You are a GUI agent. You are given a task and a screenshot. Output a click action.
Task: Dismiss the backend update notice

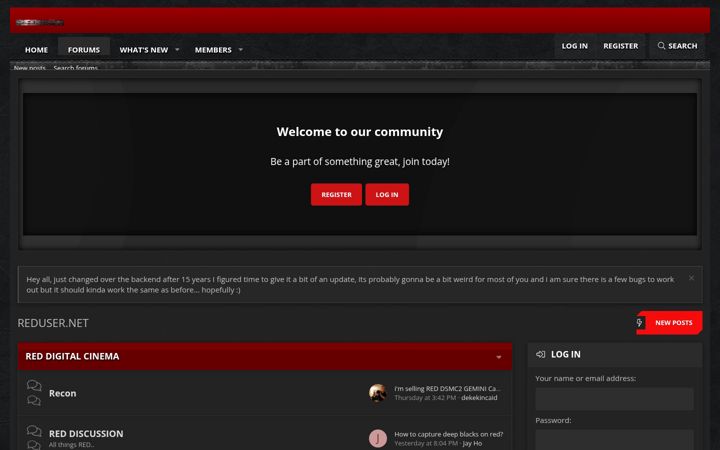pyautogui.click(x=691, y=278)
